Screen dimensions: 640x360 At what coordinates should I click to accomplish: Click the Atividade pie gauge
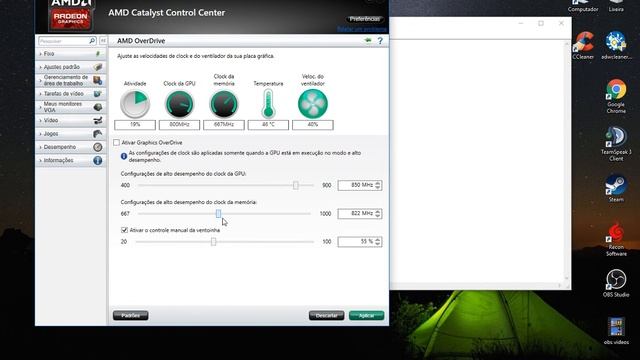(x=135, y=104)
